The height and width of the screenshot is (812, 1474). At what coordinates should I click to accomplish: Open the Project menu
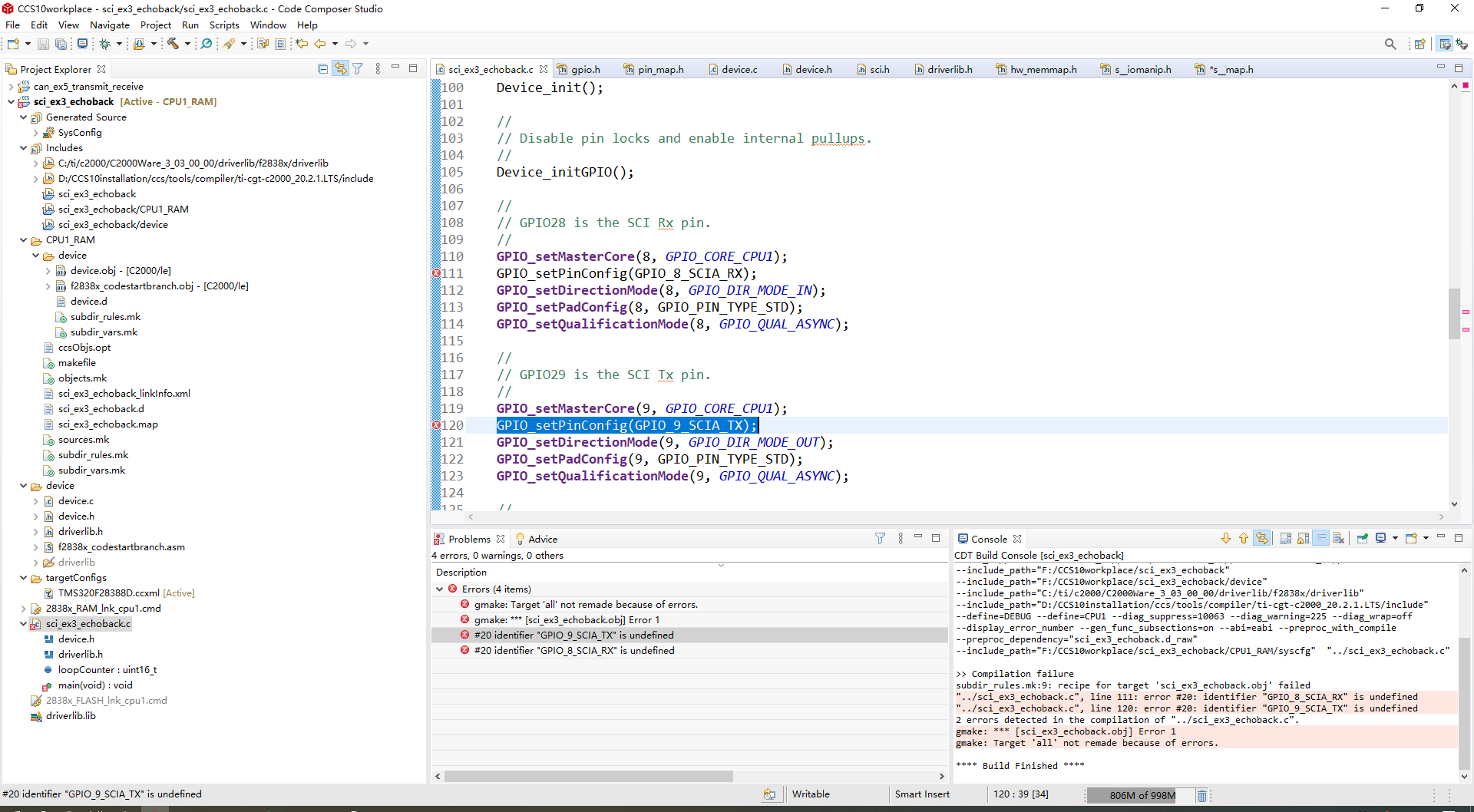(155, 25)
